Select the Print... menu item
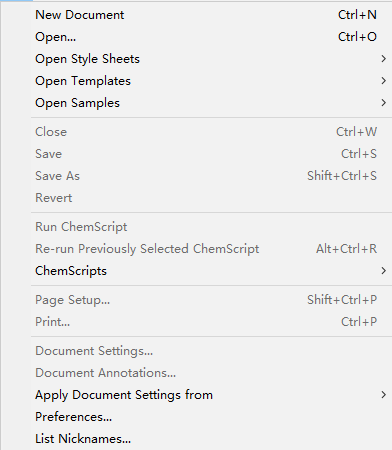The image size is (392, 450). 211,322
